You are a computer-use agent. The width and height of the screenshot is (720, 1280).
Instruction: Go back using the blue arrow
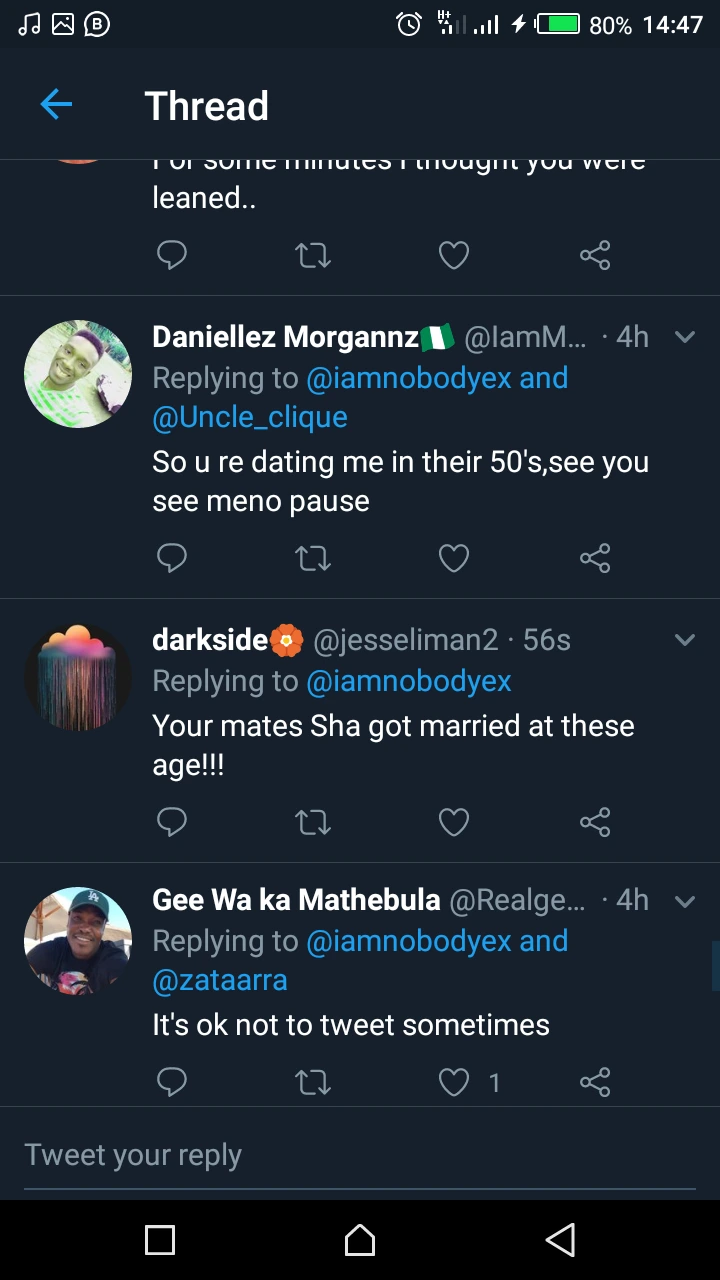click(56, 104)
